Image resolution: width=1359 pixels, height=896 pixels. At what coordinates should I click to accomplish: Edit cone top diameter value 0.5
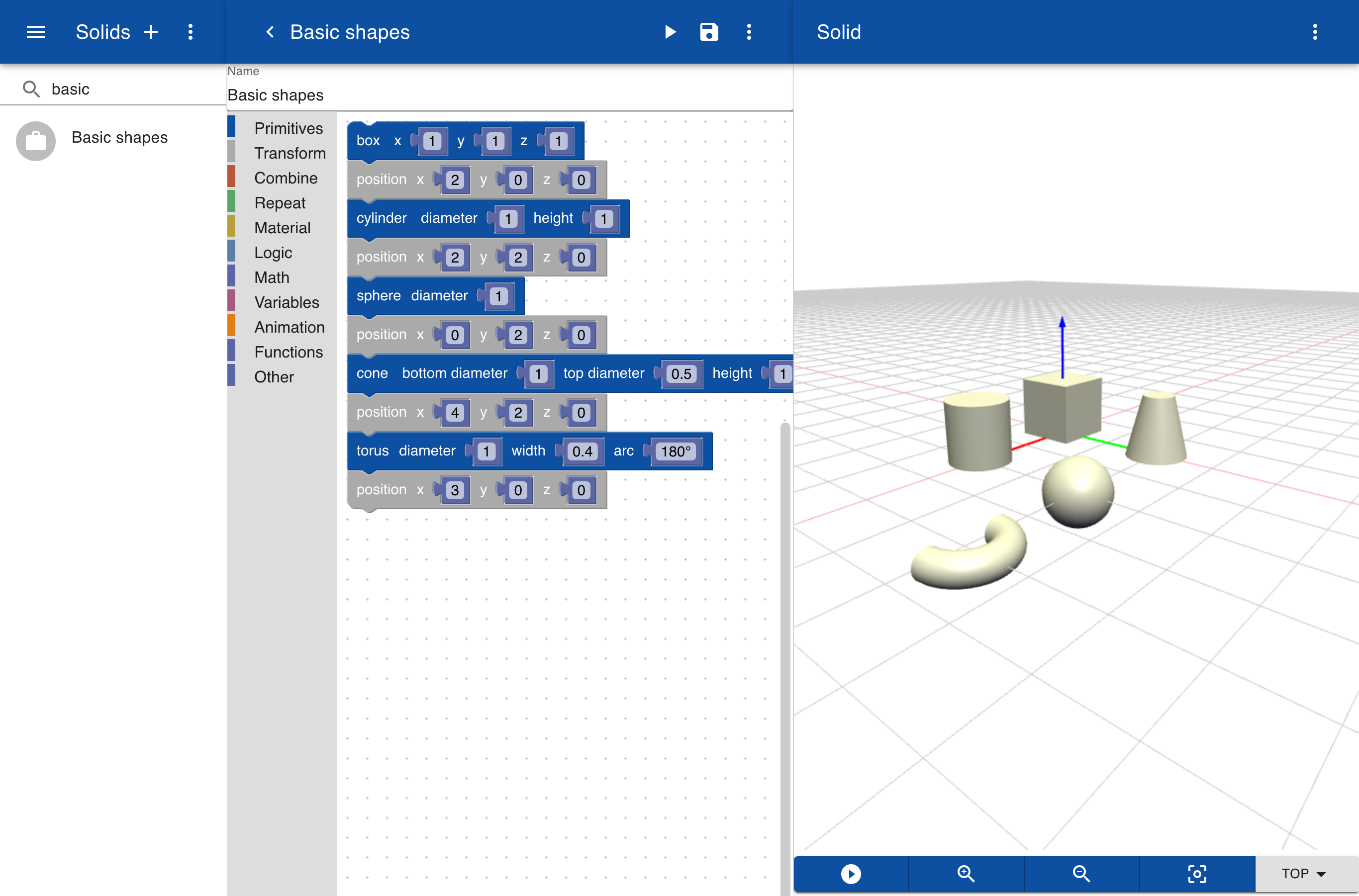[x=681, y=374]
